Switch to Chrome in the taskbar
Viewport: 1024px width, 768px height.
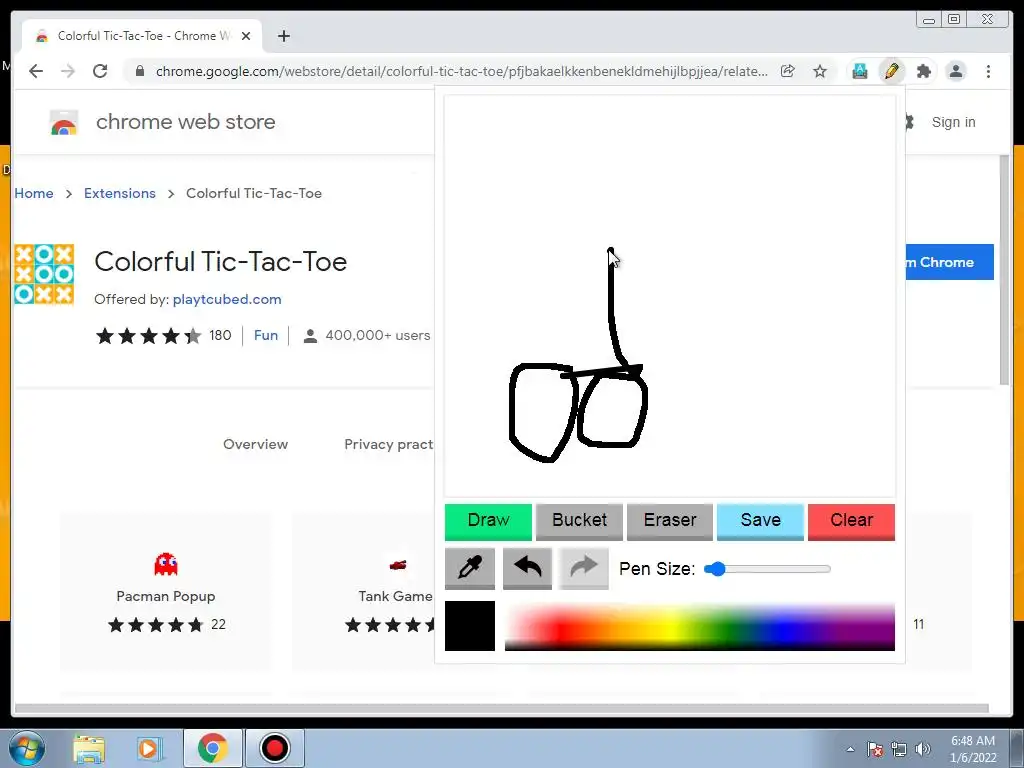point(212,748)
